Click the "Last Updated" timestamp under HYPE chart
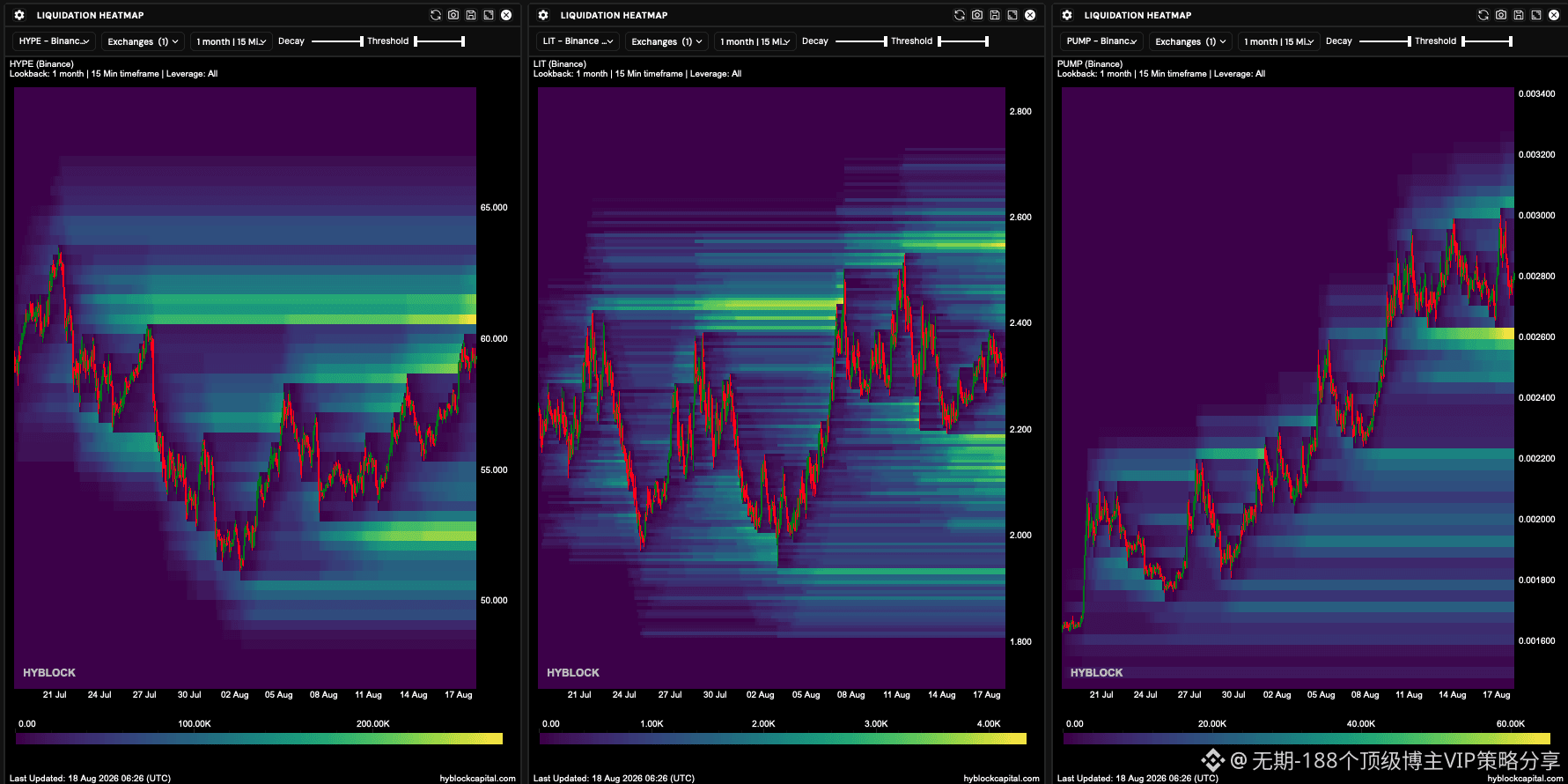This screenshot has width=1568, height=784. pos(90,779)
